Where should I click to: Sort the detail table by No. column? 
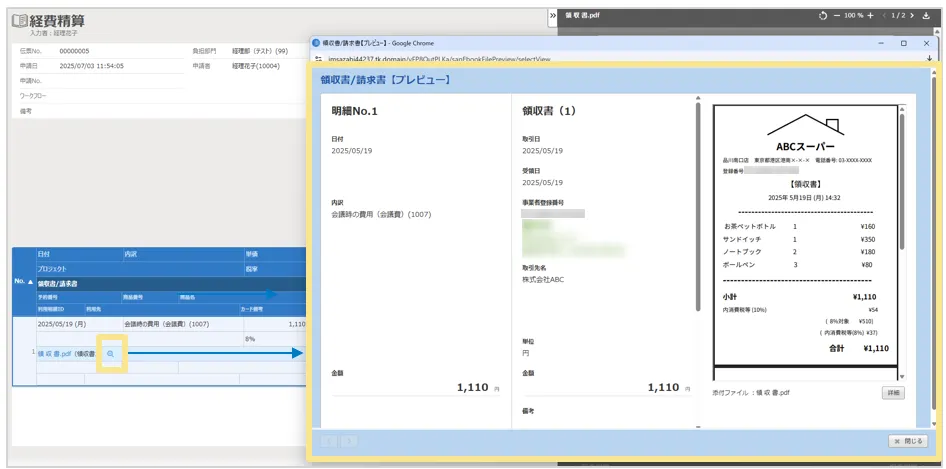[x=23, y=283]
